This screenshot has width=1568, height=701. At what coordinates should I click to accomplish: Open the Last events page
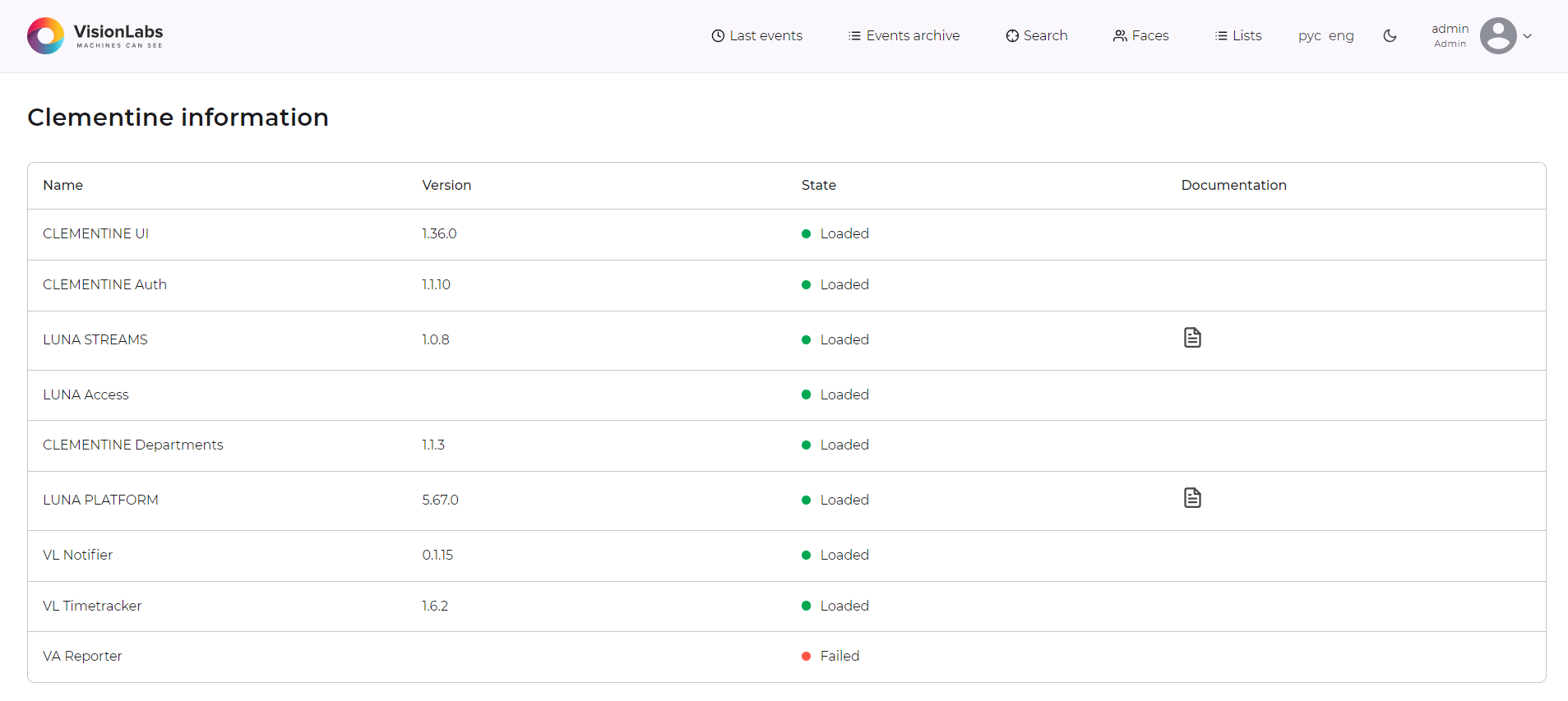pyautogui.click(x=756, y=36)
